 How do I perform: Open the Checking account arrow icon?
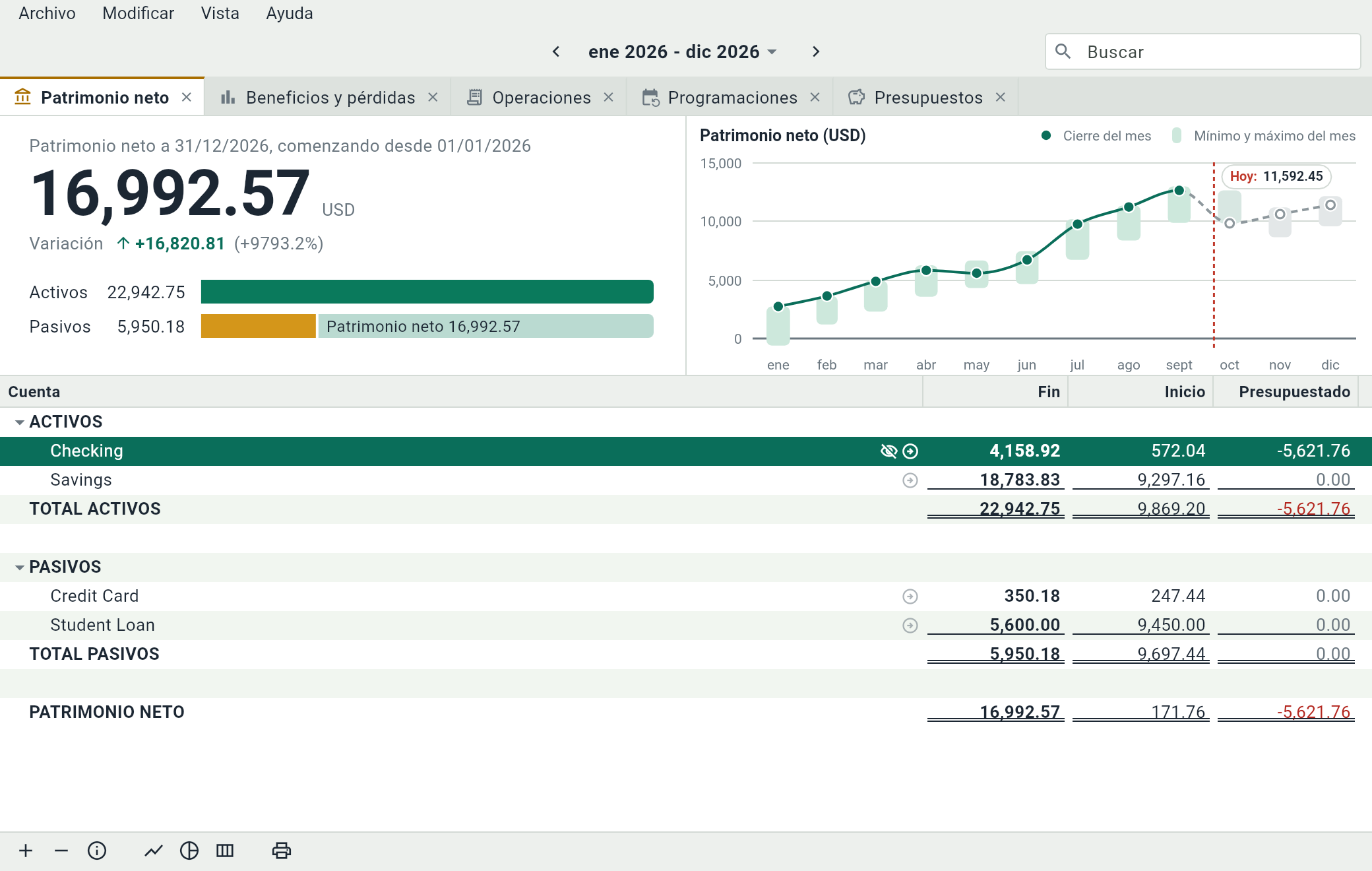click(910, 451)
